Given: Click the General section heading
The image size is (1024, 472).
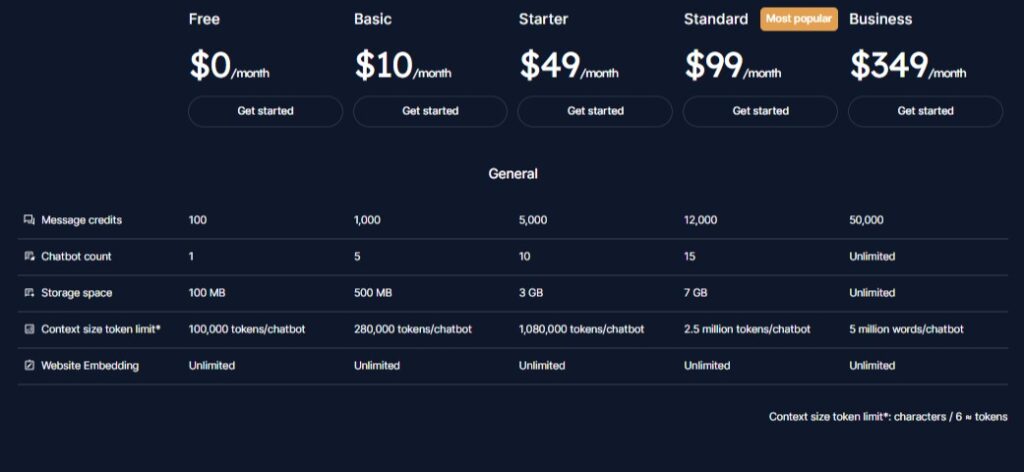Looking at the screenshot, I should click(512, 174).
